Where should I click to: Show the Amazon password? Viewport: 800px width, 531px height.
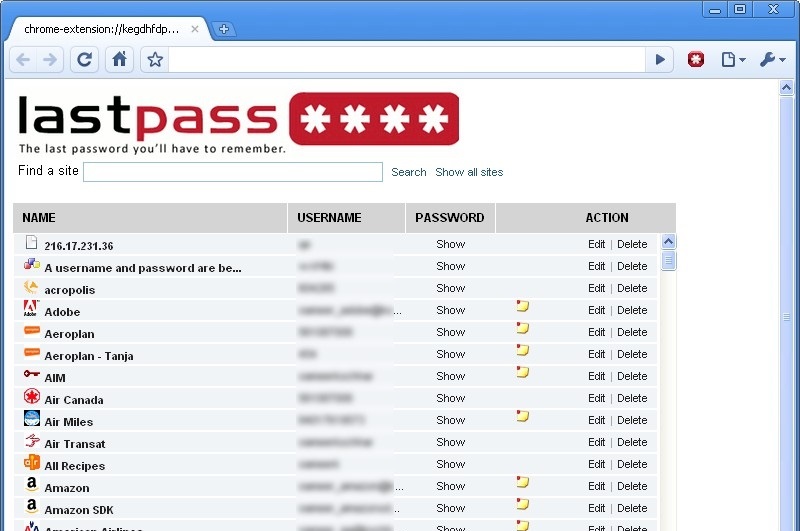coord(451,486)
